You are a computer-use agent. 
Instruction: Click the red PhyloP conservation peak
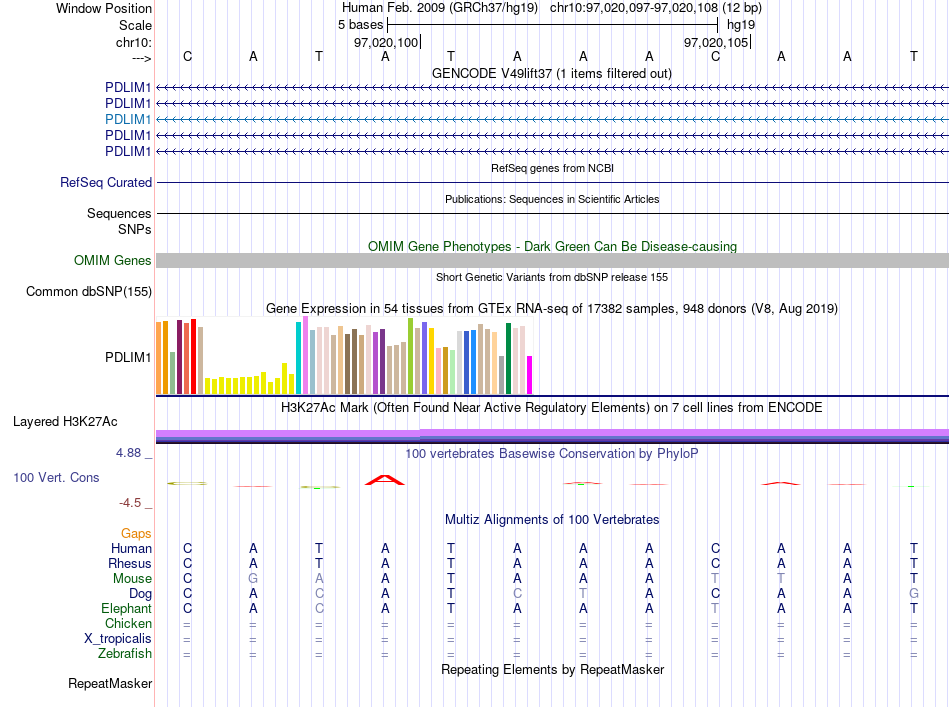(x=385, y=480)
